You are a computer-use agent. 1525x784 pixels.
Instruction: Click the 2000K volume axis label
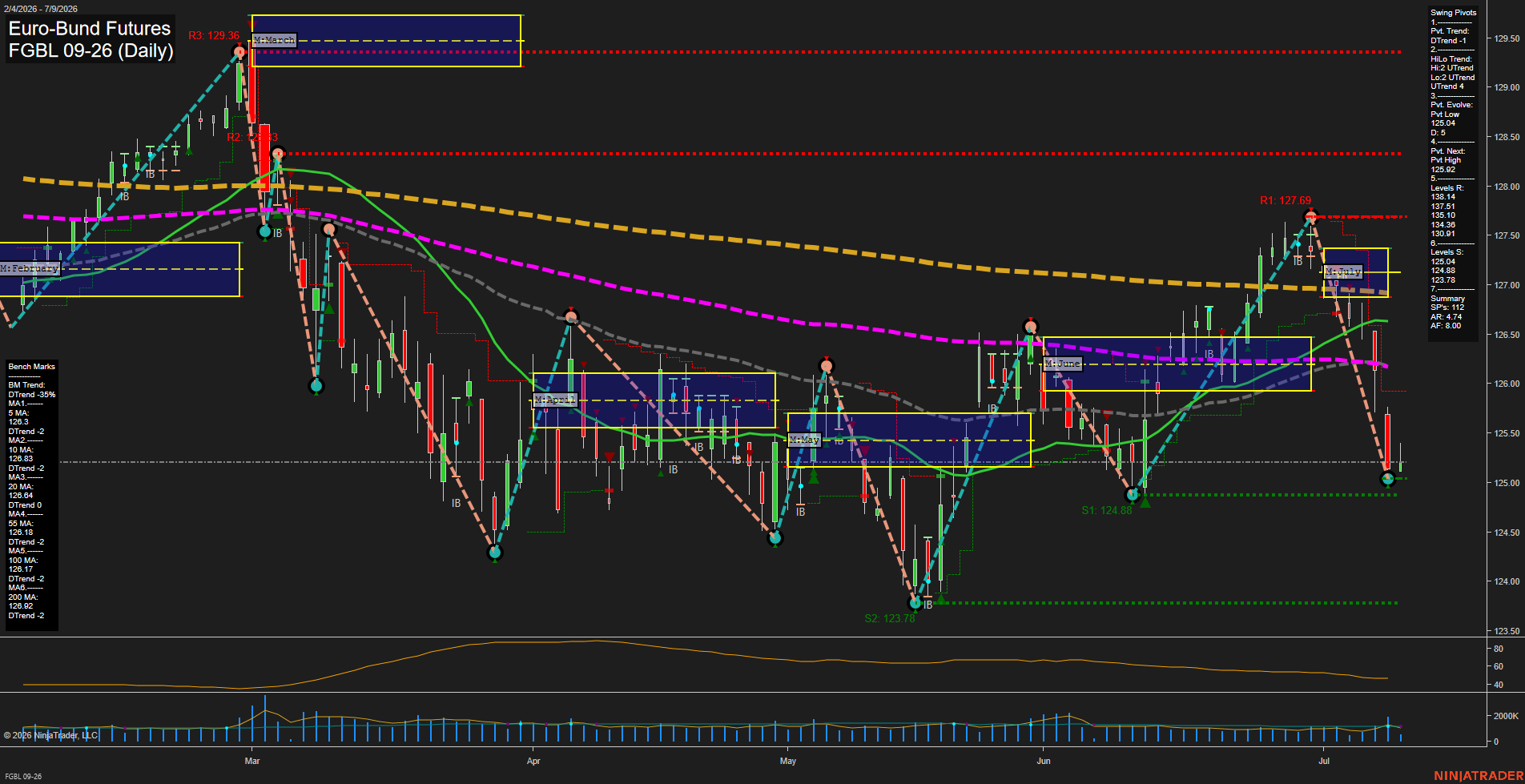[x=1506, y=716]
